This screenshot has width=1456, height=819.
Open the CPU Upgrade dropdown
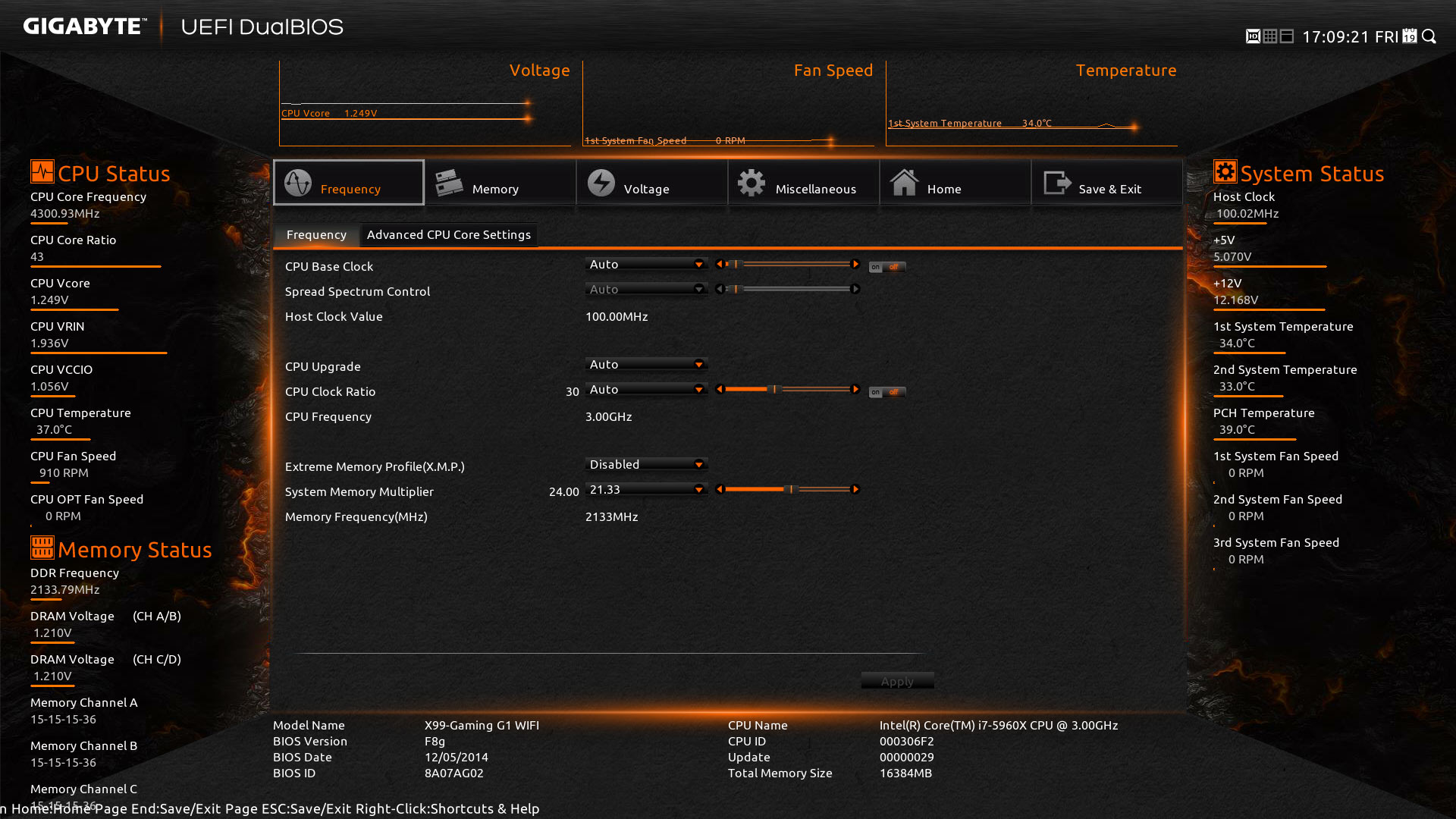coord(647,364)
